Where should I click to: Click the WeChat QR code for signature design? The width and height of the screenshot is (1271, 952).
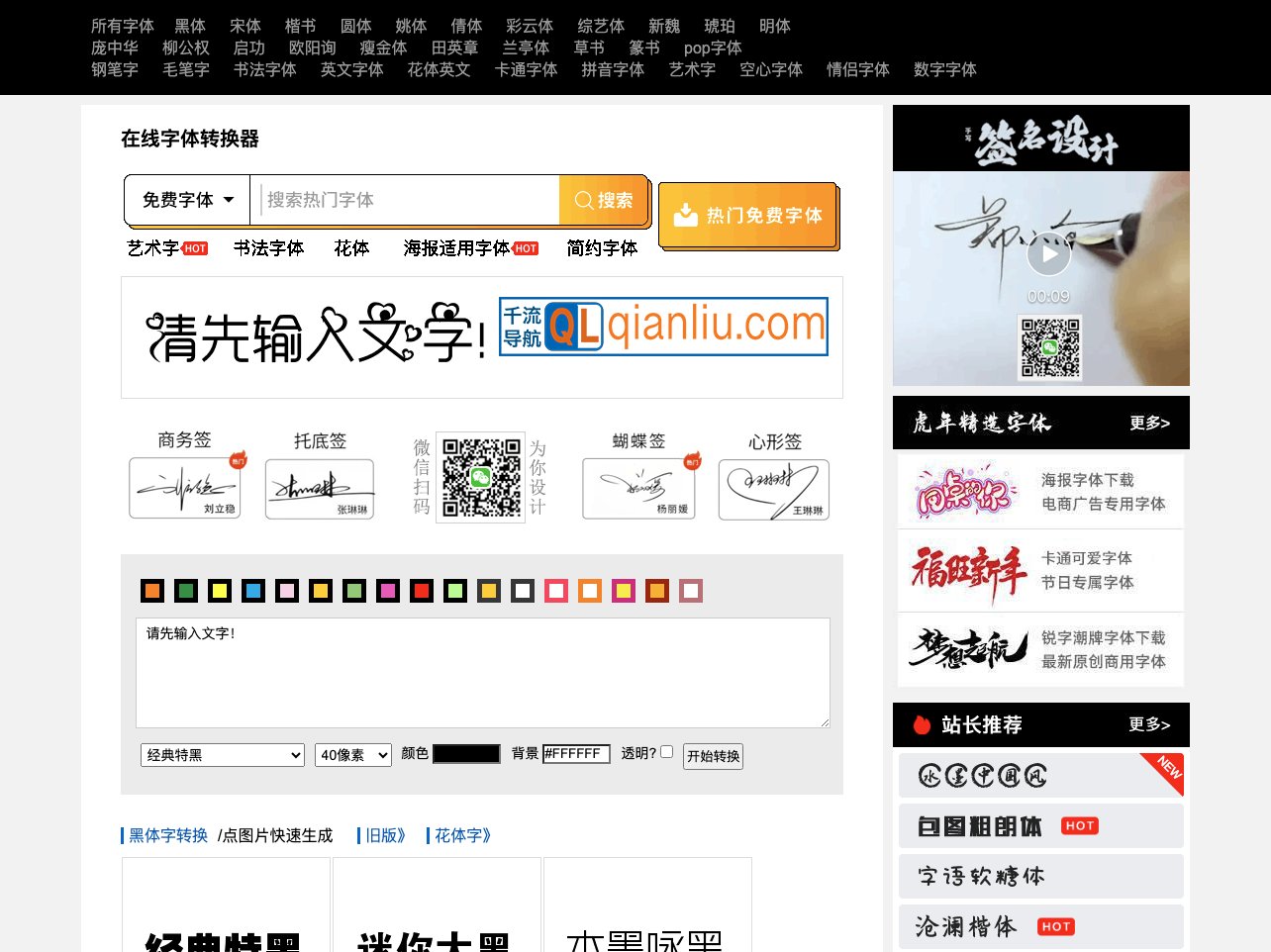(x=480, y=476)
